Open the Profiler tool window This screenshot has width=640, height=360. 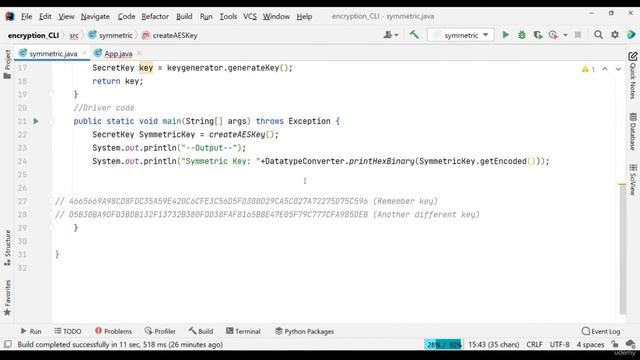[160, 331]
